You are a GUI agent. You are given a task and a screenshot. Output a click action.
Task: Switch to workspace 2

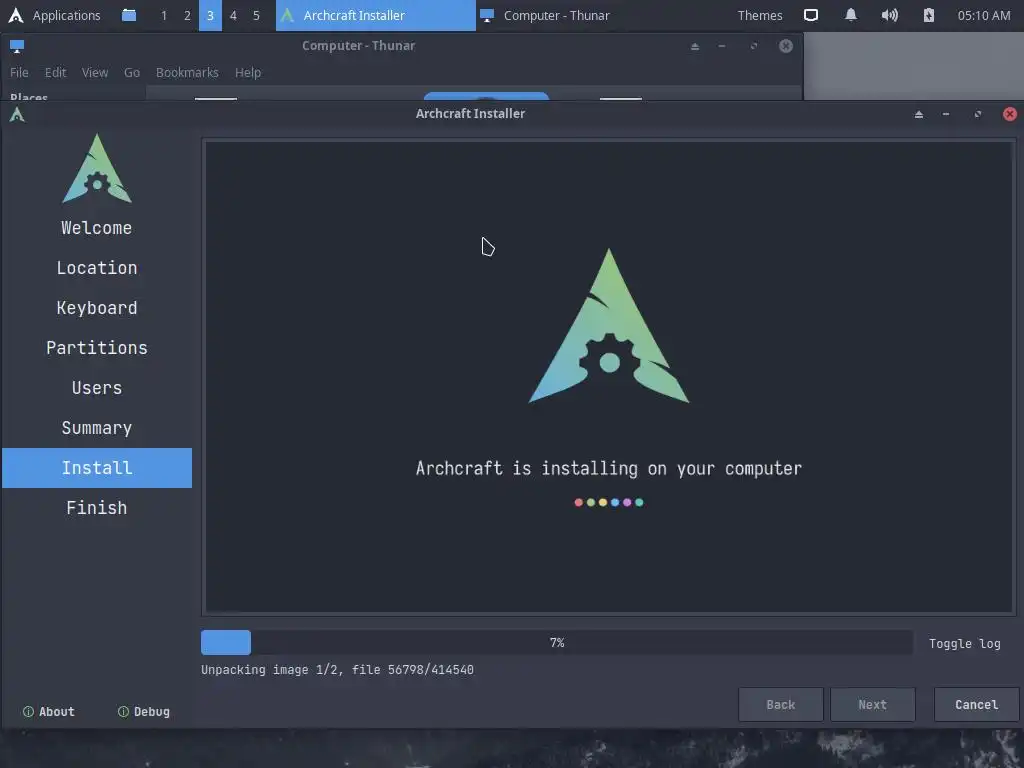[187, 15]
